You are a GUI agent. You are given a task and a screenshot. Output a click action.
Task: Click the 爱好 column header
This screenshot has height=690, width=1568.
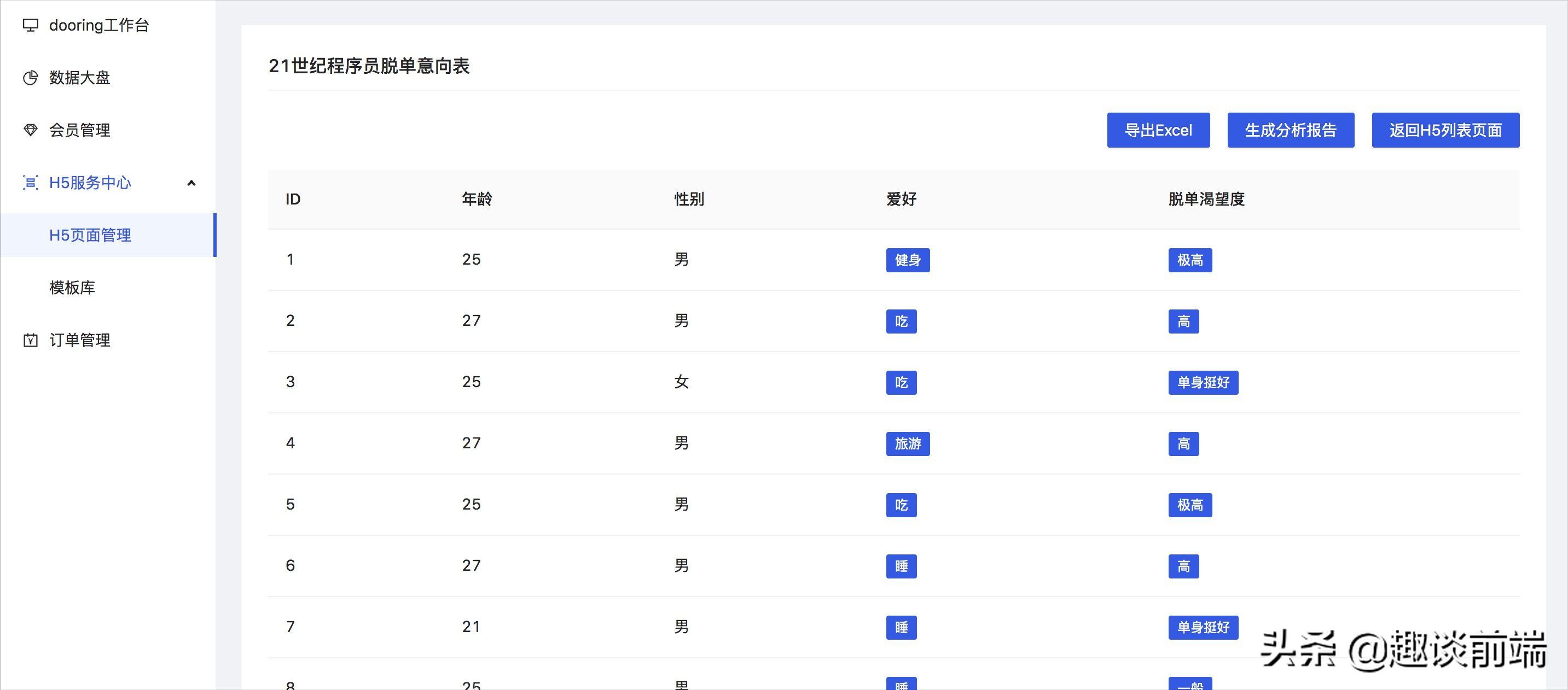tap(902, 199)
